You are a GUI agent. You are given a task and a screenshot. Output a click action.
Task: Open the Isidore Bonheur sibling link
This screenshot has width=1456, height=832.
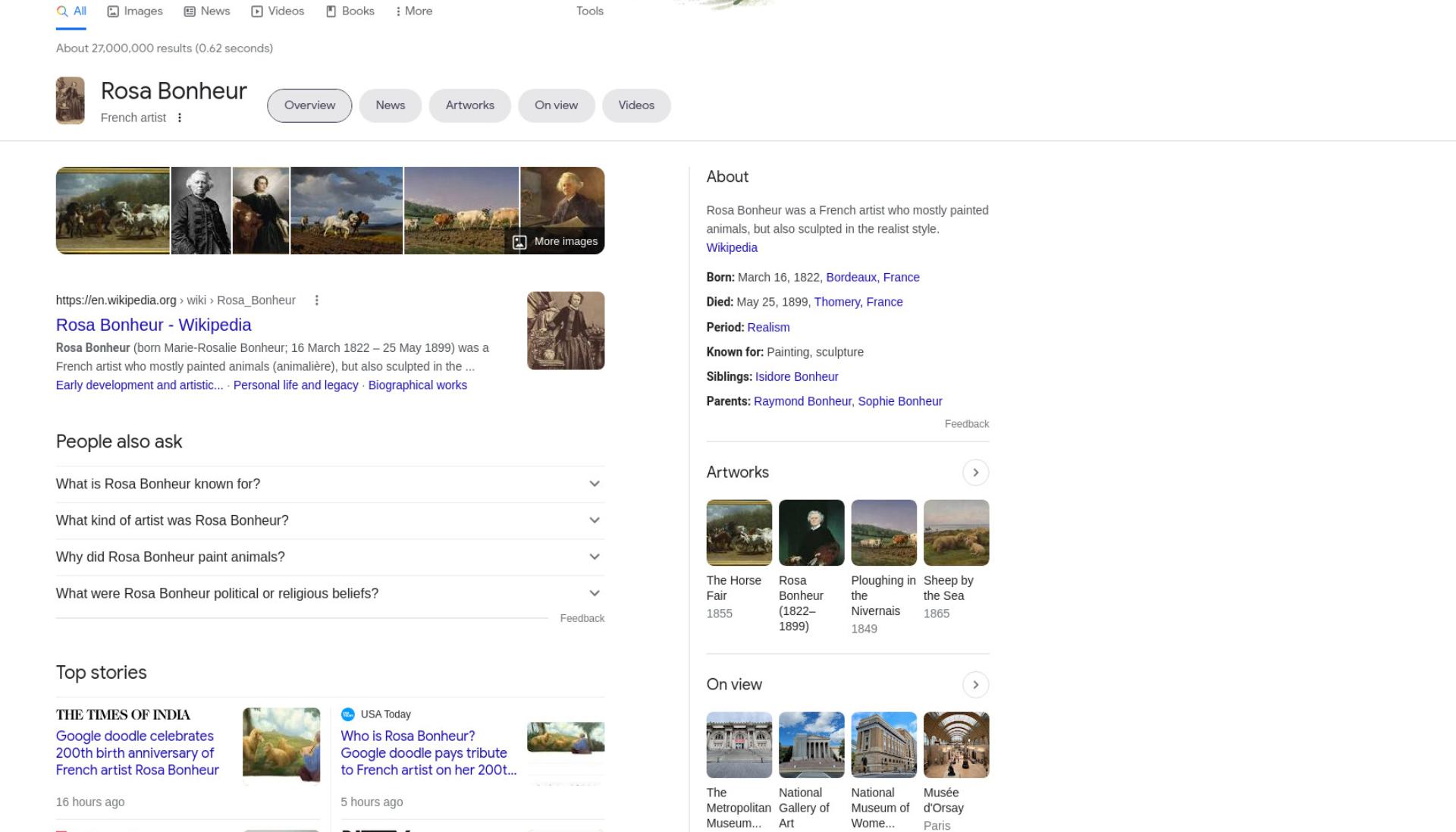click(x=796, y=377)
